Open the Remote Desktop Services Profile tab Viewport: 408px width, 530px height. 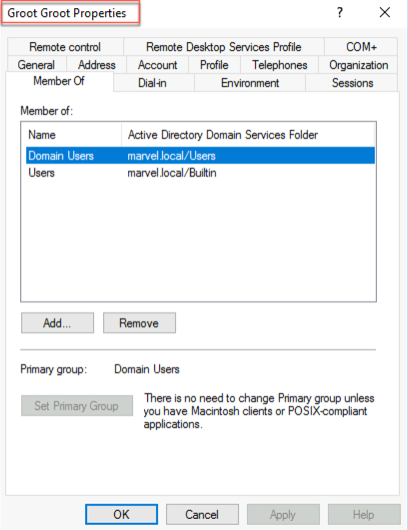[223, 47]
